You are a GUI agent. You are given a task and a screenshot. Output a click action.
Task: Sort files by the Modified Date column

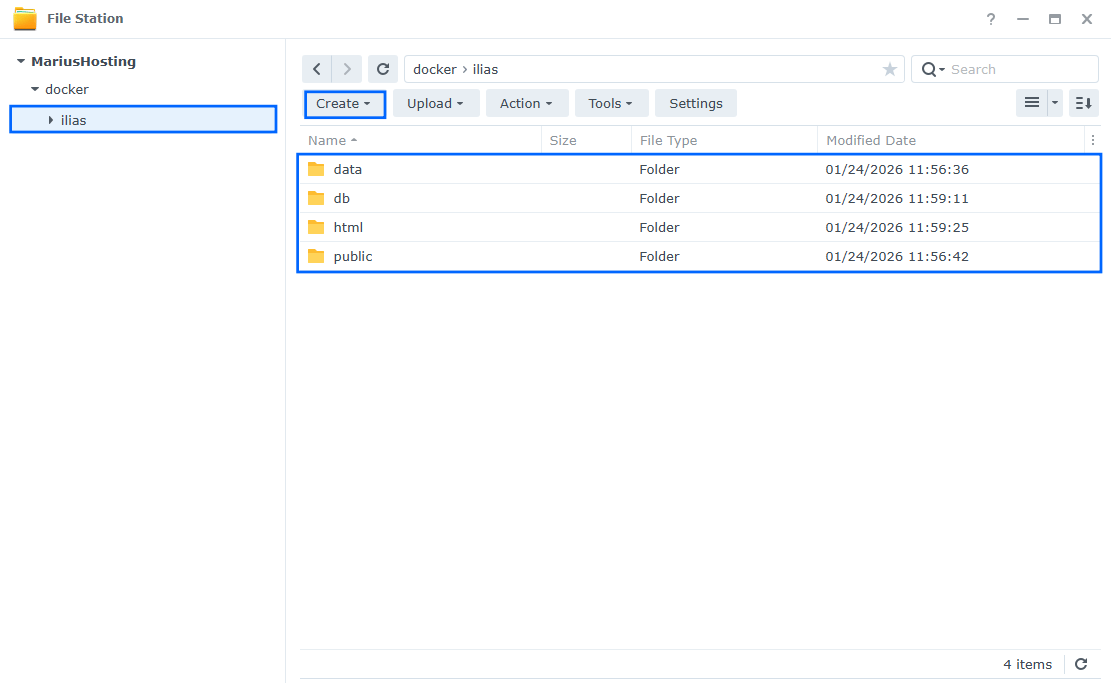(869, 140)
